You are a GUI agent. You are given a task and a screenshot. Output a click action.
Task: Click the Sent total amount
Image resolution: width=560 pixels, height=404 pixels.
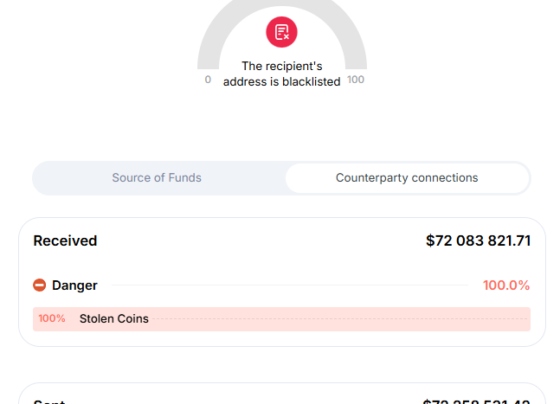coord(476,401)
